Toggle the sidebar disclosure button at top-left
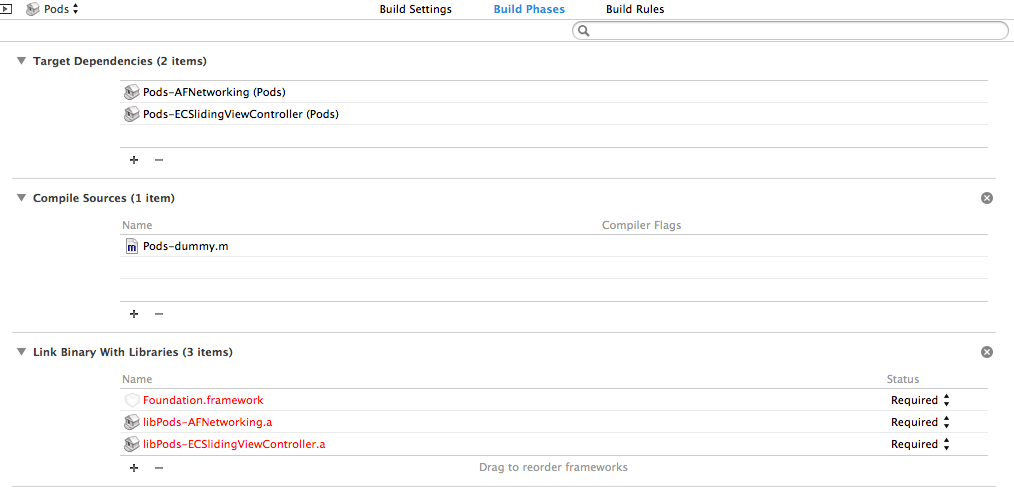Screen dimensions: 1014x489 (6, 9)
